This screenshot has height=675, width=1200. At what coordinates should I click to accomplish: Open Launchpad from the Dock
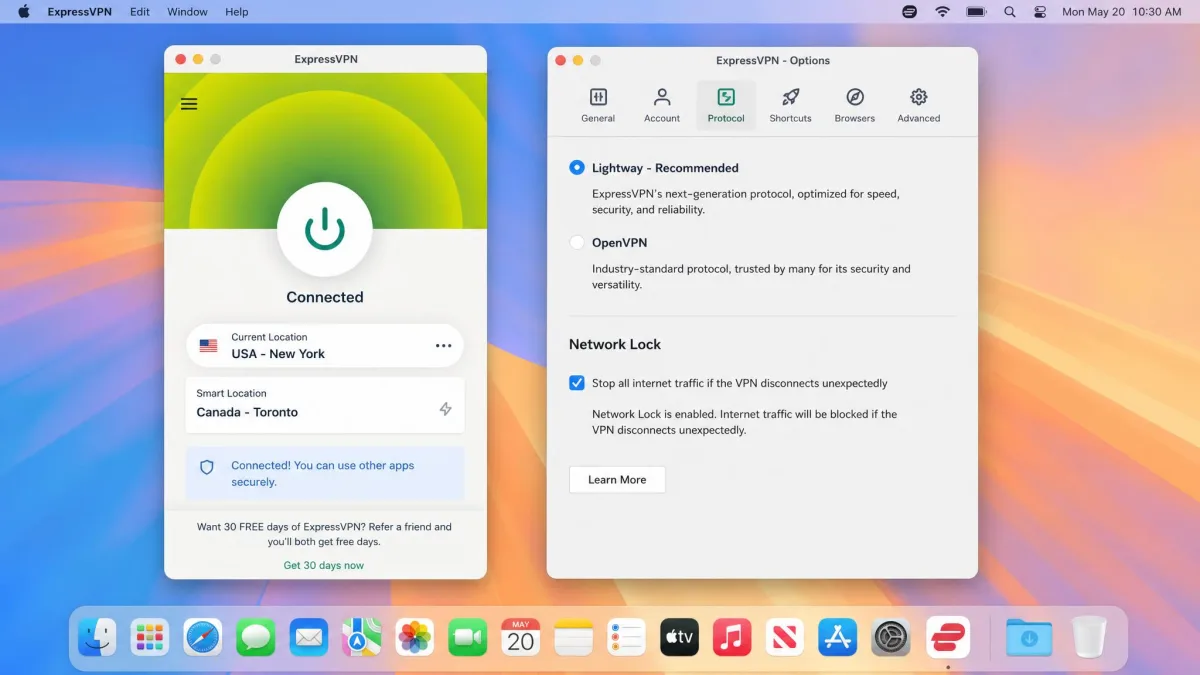150,636
